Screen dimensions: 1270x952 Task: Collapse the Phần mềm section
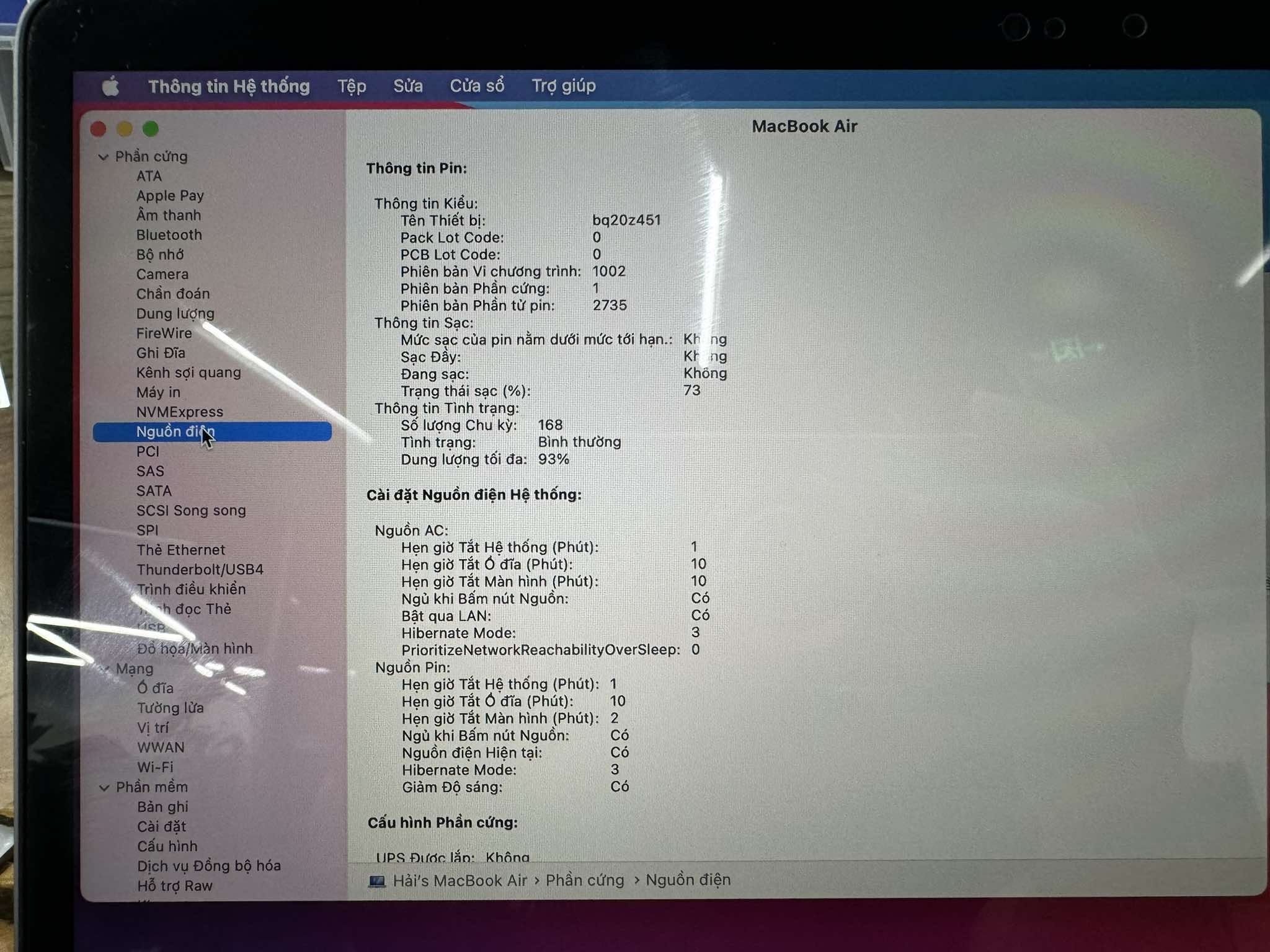(x=104, y=788)
